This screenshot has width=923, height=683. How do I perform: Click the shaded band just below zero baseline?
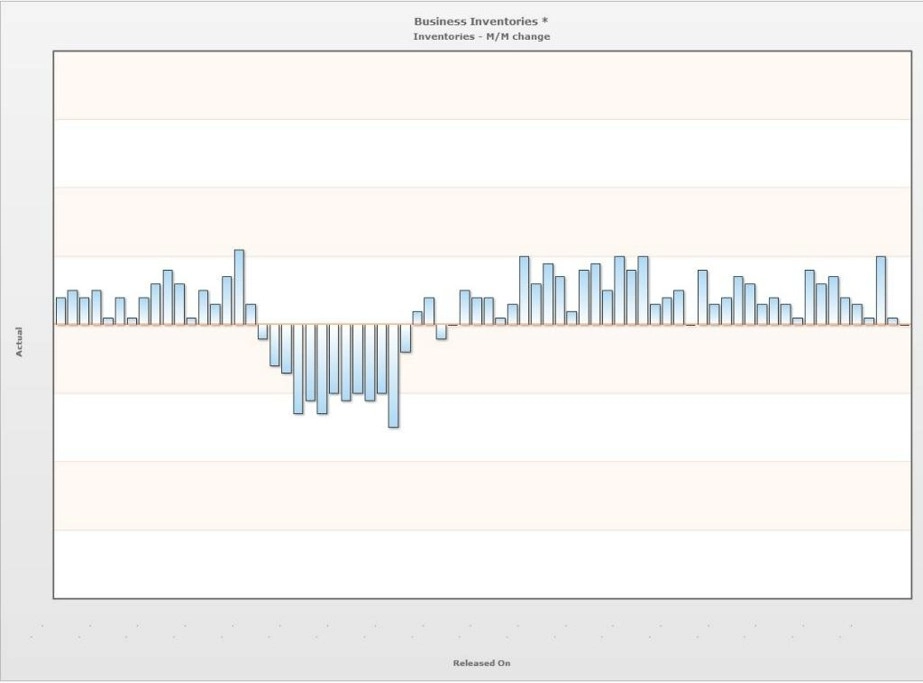482,359
